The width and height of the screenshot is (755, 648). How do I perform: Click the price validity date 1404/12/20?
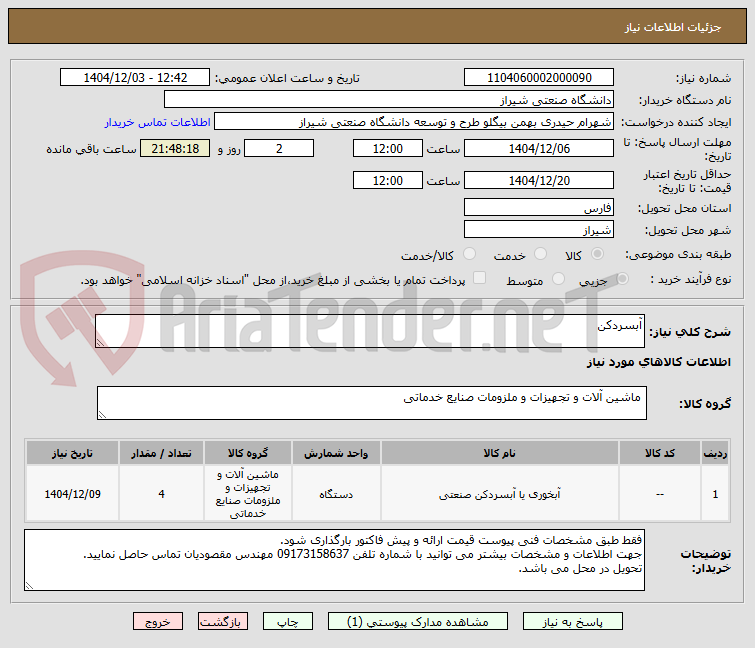point(539,180)
